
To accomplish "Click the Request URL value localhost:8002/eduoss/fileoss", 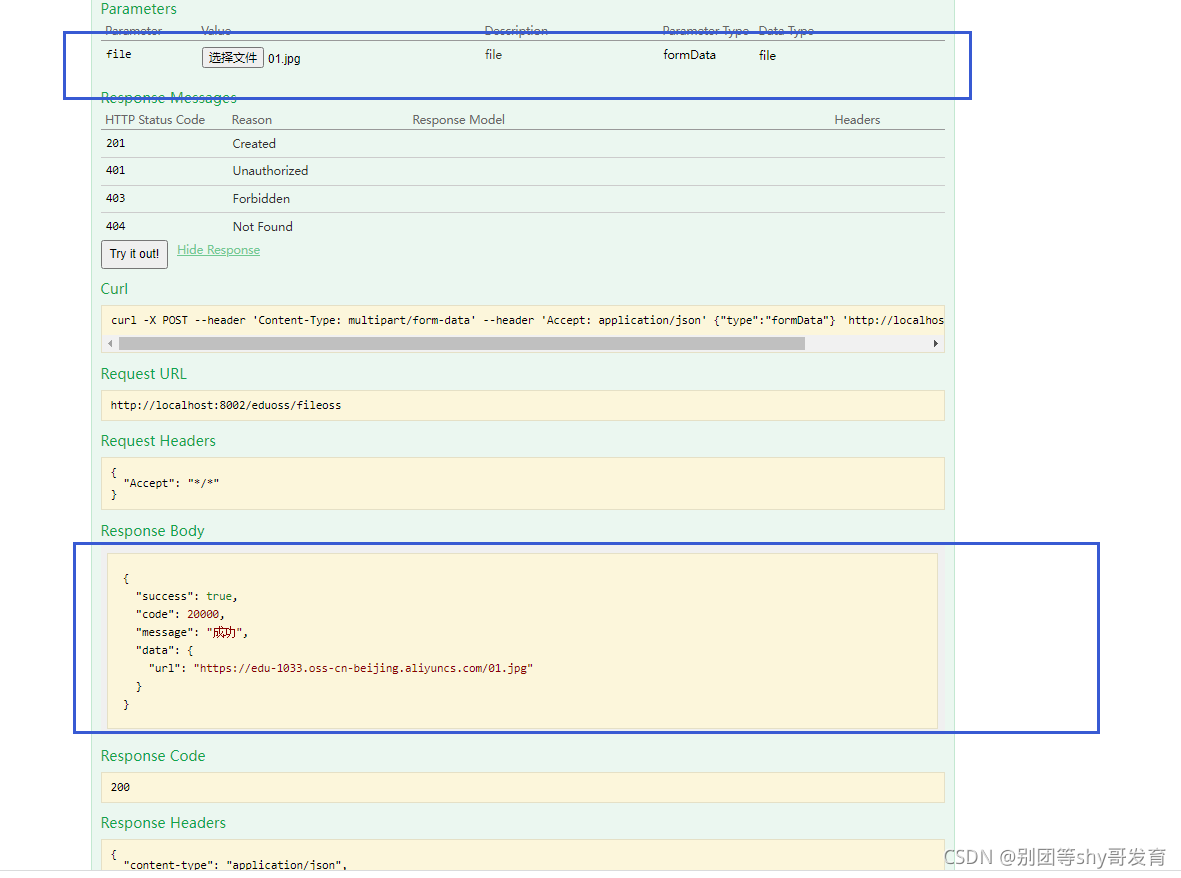I will coord(226,405).
